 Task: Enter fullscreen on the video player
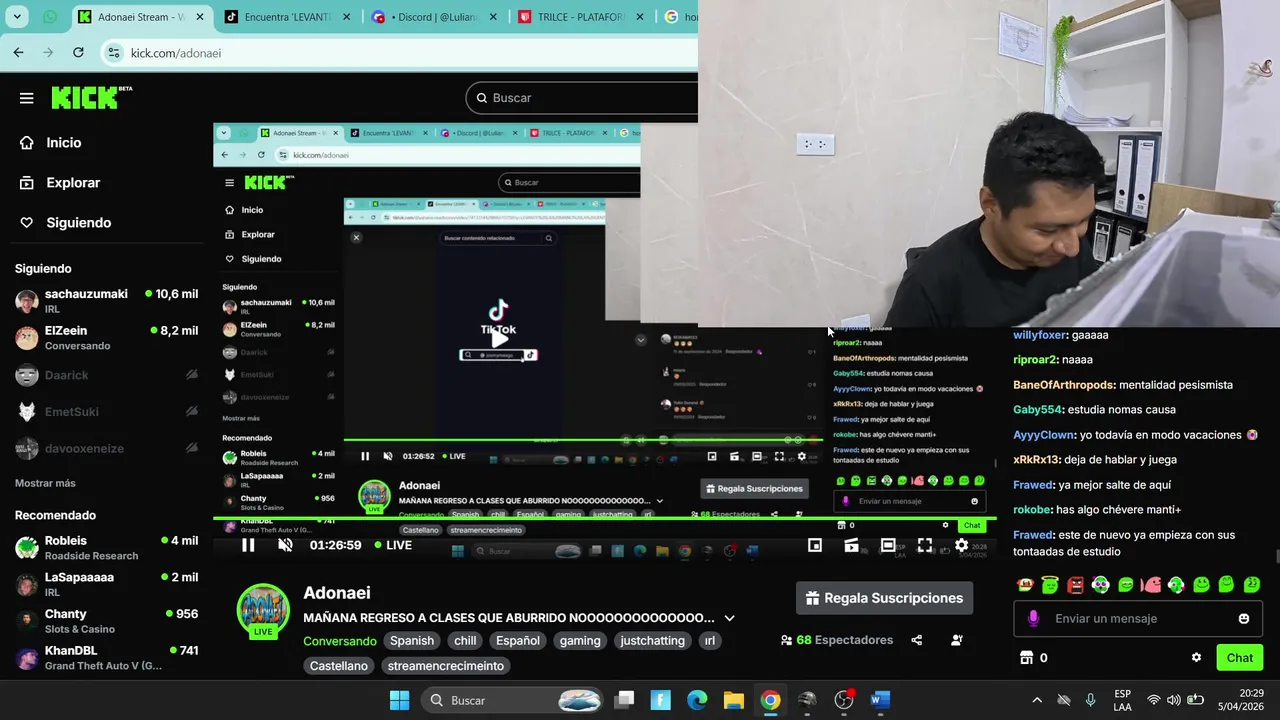point(925,545)
